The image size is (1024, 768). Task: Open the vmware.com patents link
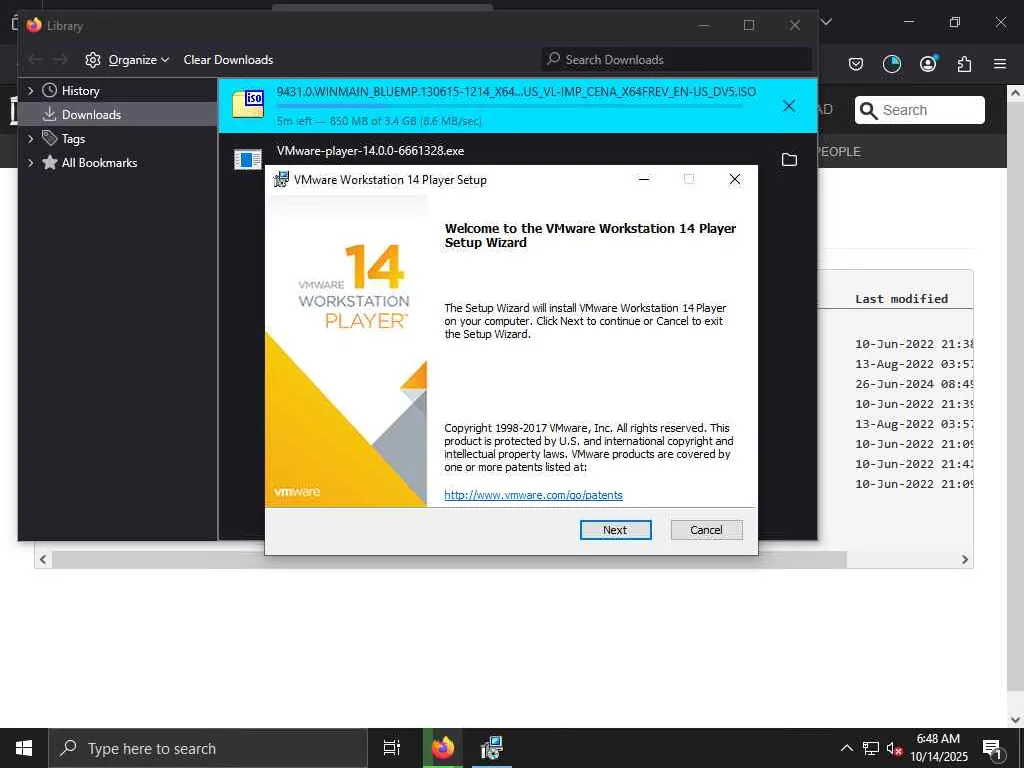(x=534, y=495)
